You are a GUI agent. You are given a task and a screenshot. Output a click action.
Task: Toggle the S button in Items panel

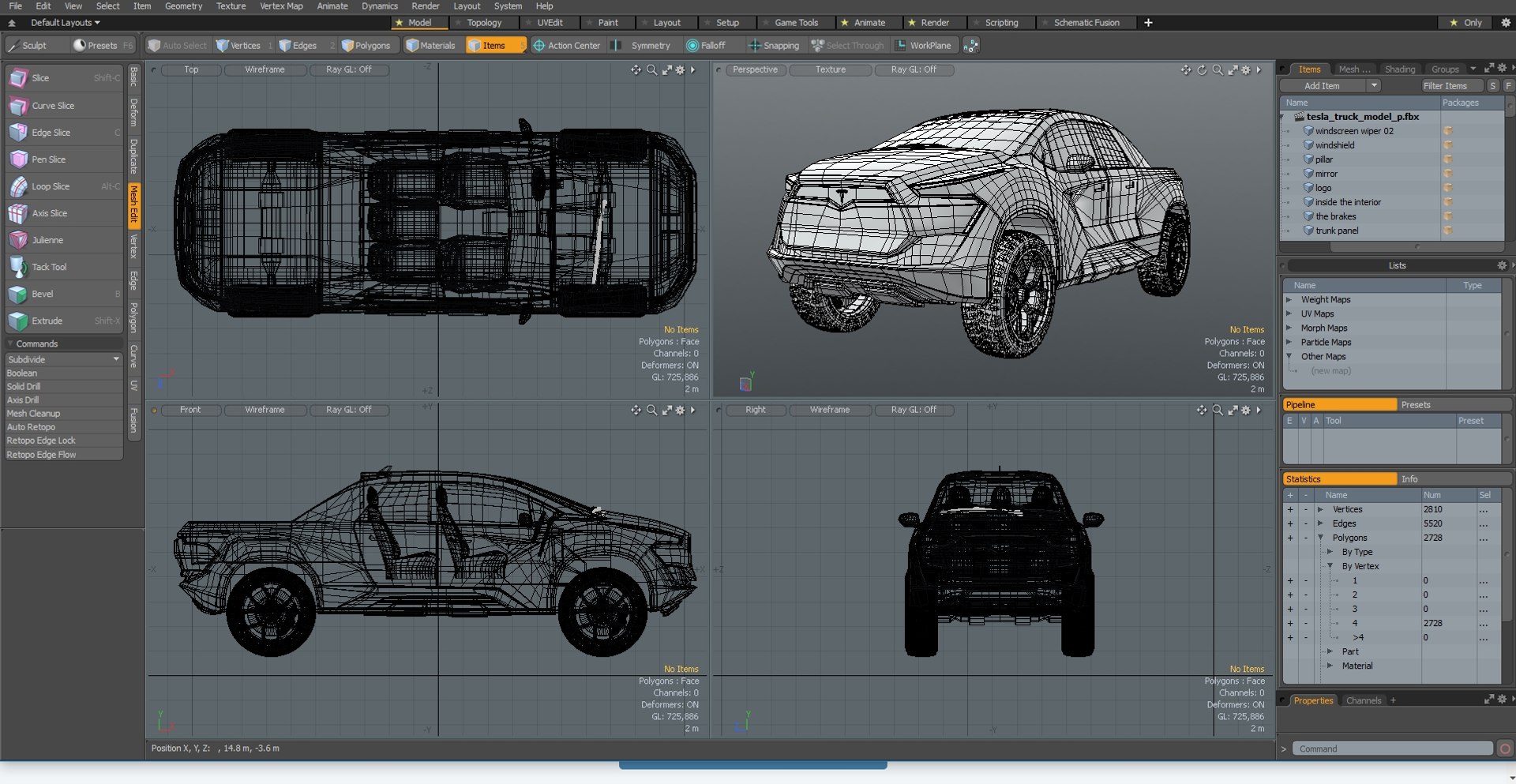[1492, 86]
